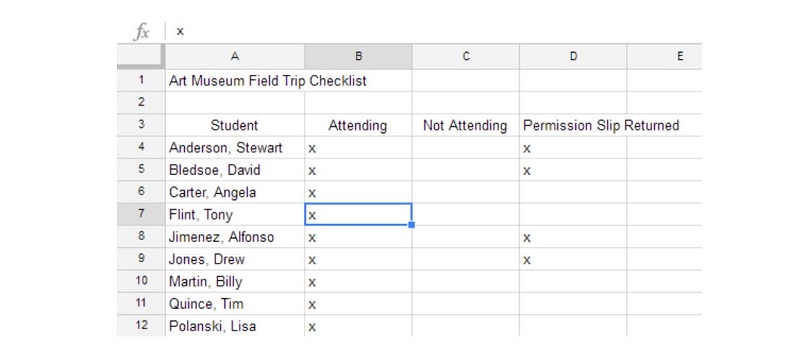
Task: Select Jones, Drew permission slip cell
Action: coord(573,259)
